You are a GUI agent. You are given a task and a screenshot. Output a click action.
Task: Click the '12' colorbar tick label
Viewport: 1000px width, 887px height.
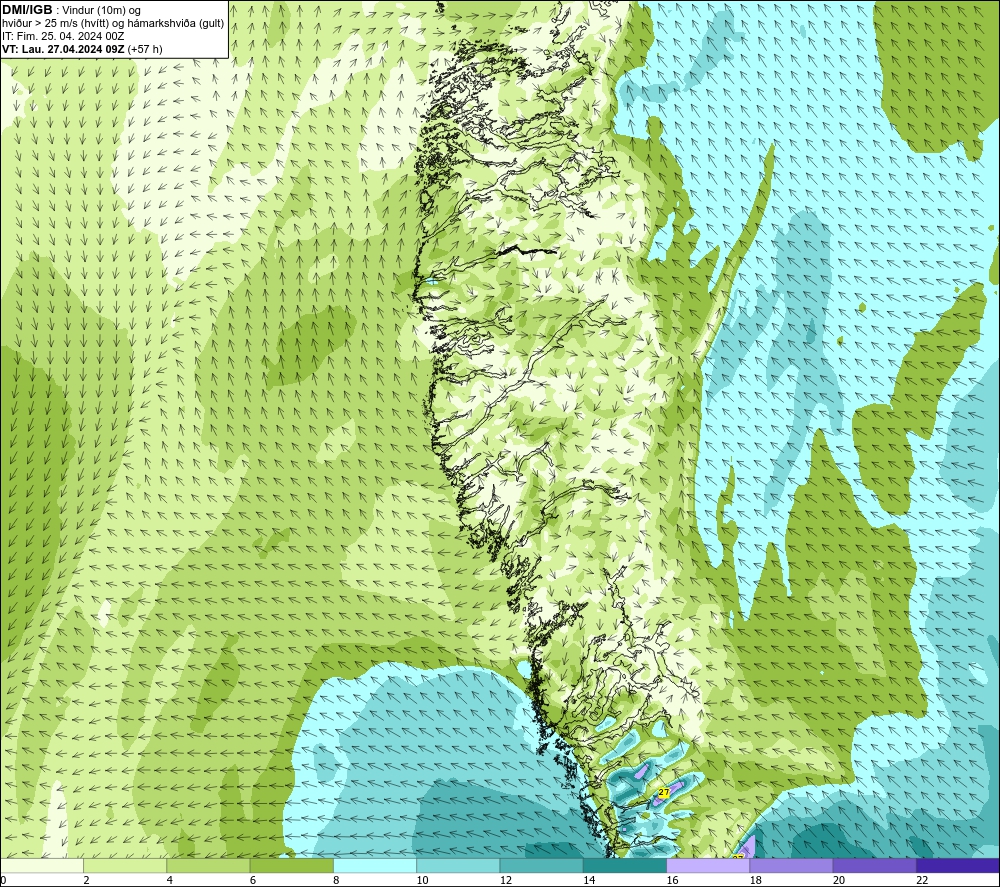point(506,880)
